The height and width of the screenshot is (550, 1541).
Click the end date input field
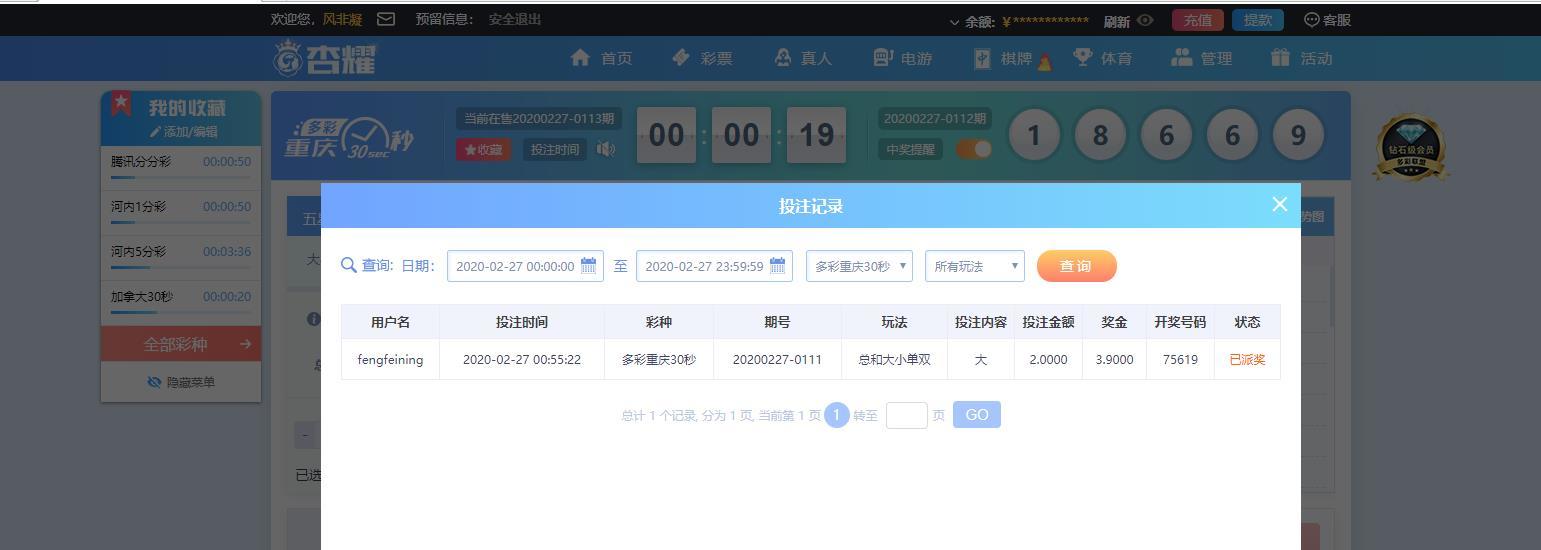coord(714,266)
